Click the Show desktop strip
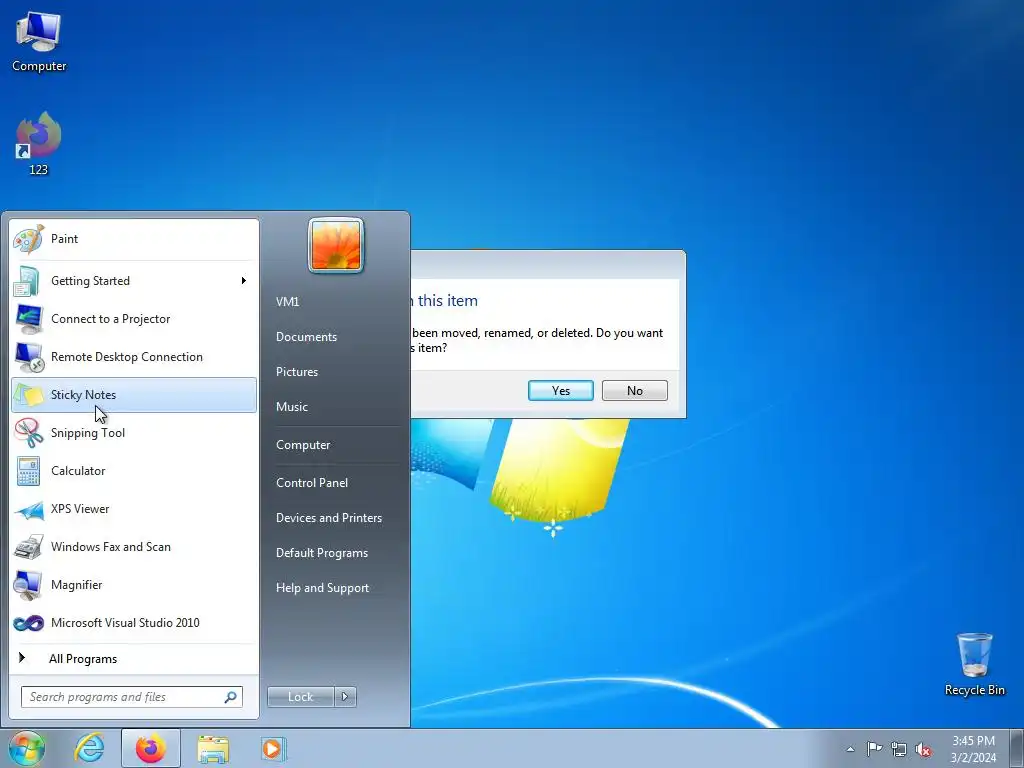This screenshot has width=1024, height=768. (1017, 748)
